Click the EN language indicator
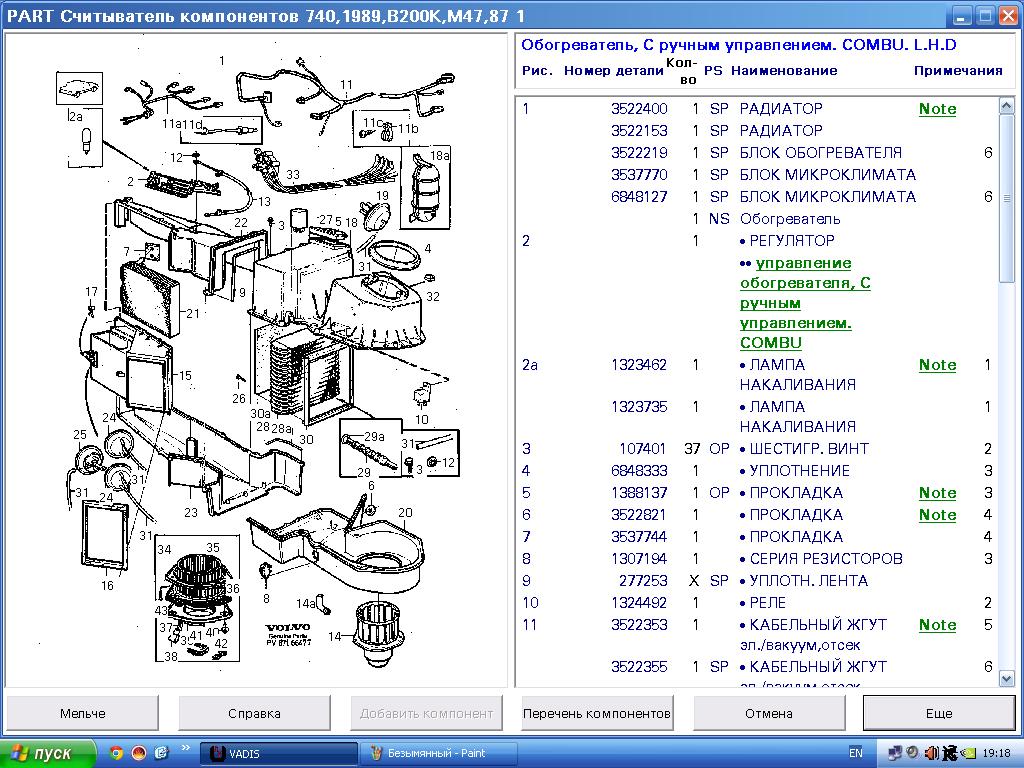 (855, 753)
